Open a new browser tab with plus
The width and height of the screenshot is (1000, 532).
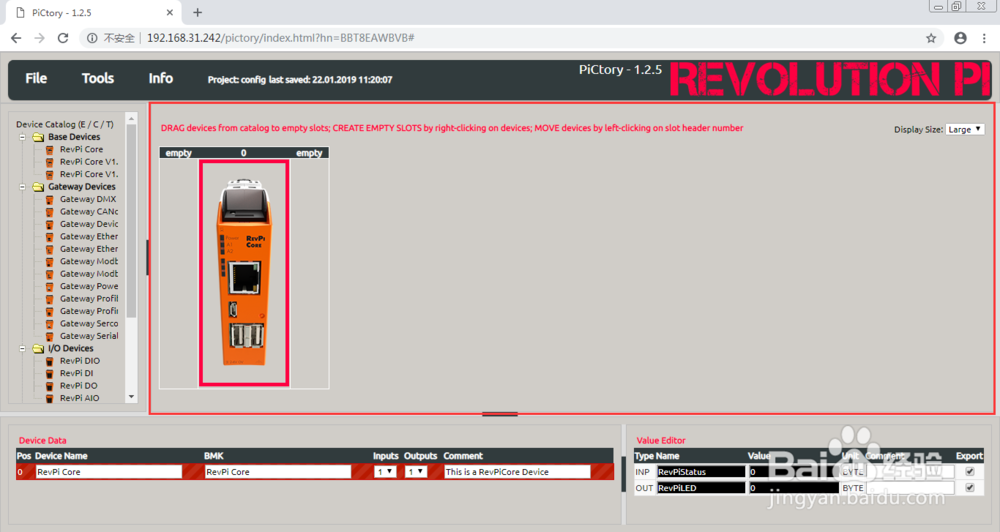pos(198,12)
